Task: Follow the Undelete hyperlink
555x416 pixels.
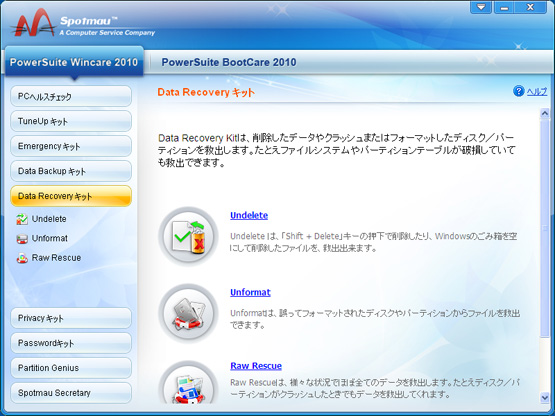Action: coord(249,215)
